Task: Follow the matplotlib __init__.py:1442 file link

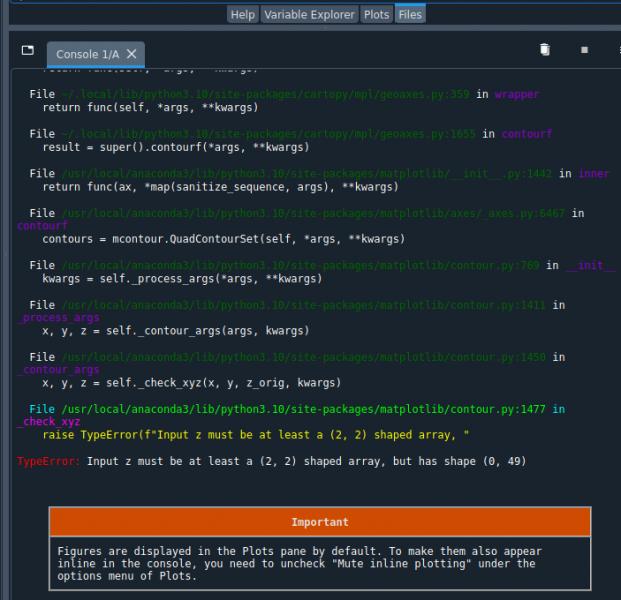Action: [x=305, y=173]
